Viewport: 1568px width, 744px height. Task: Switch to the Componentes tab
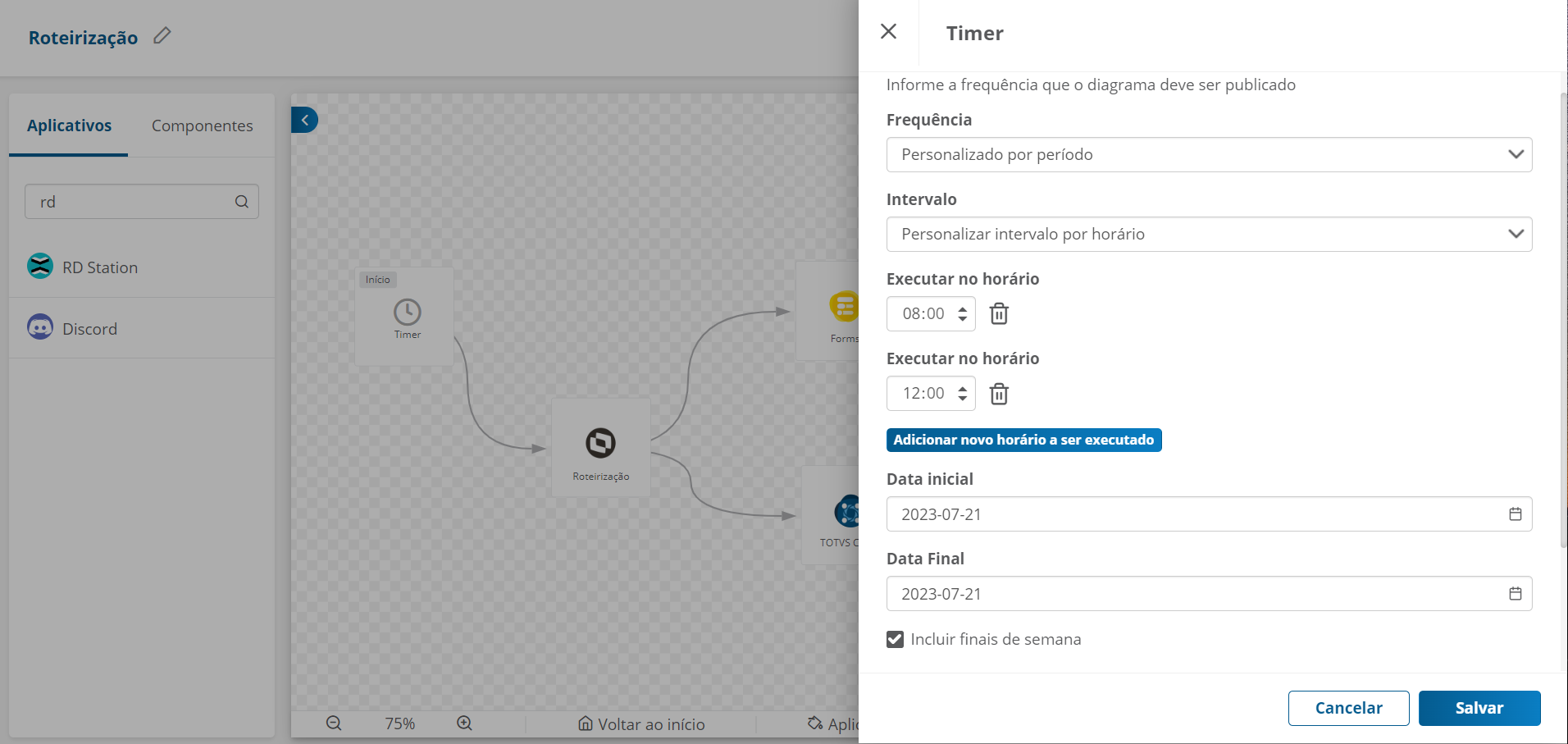202,126
